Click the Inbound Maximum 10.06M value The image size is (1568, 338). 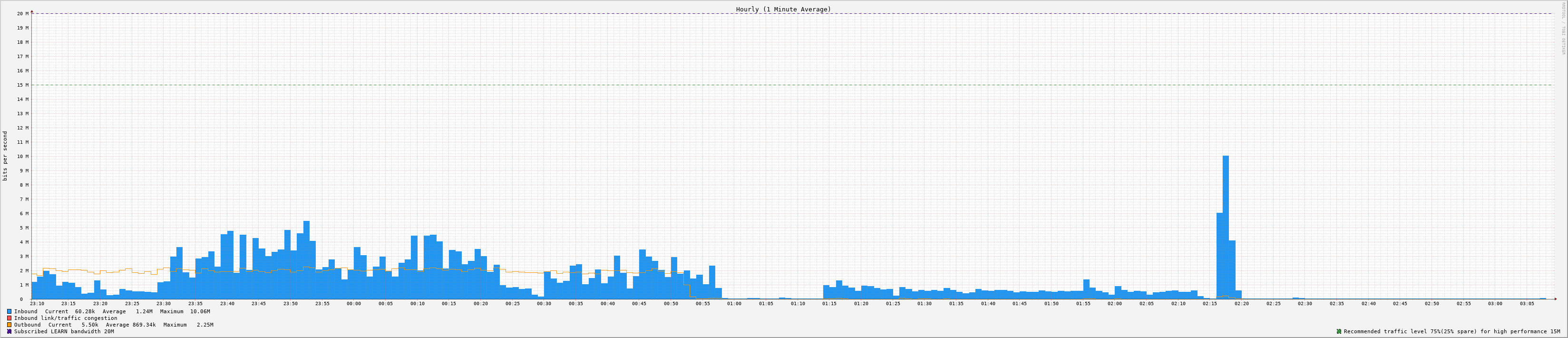point(200,311)
